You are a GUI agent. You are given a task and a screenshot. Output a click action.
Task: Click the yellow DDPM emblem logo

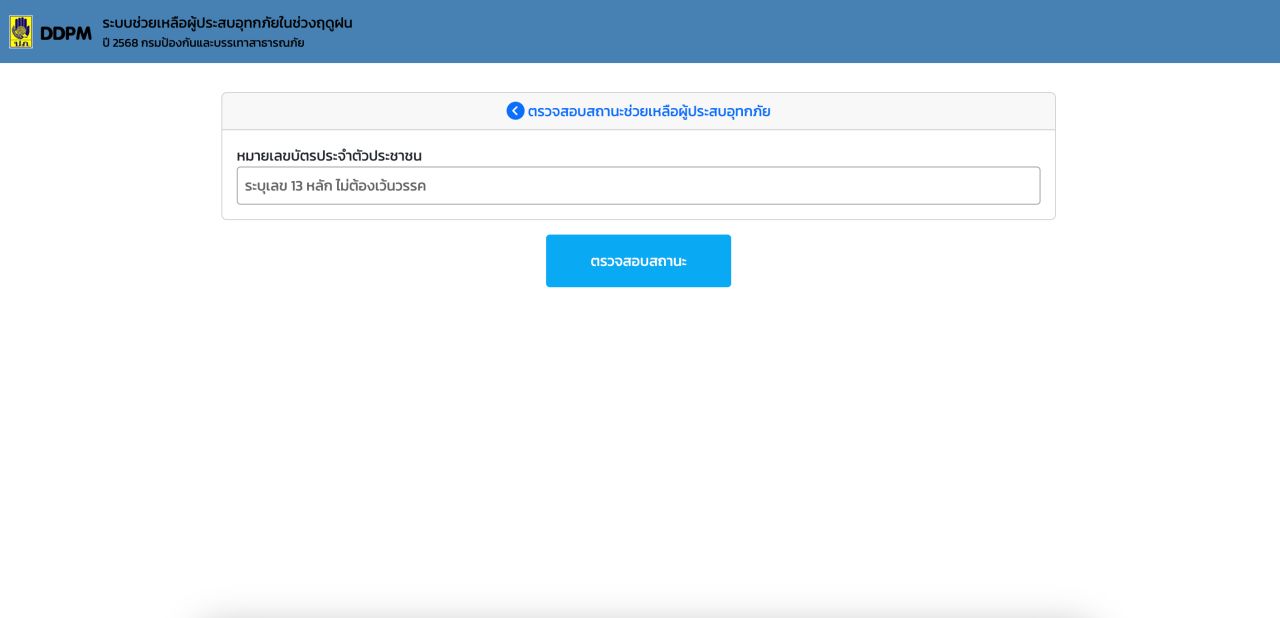click(21, 32)
